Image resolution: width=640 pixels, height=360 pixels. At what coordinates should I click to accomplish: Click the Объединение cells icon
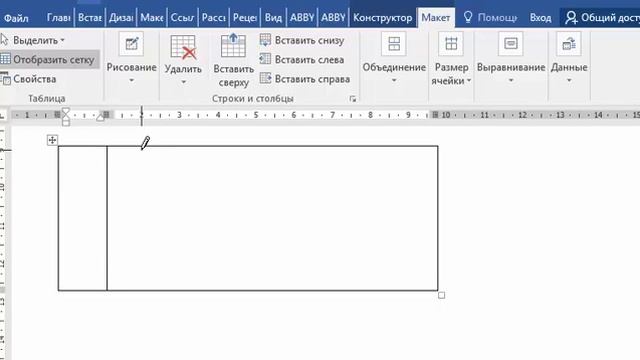394,44
